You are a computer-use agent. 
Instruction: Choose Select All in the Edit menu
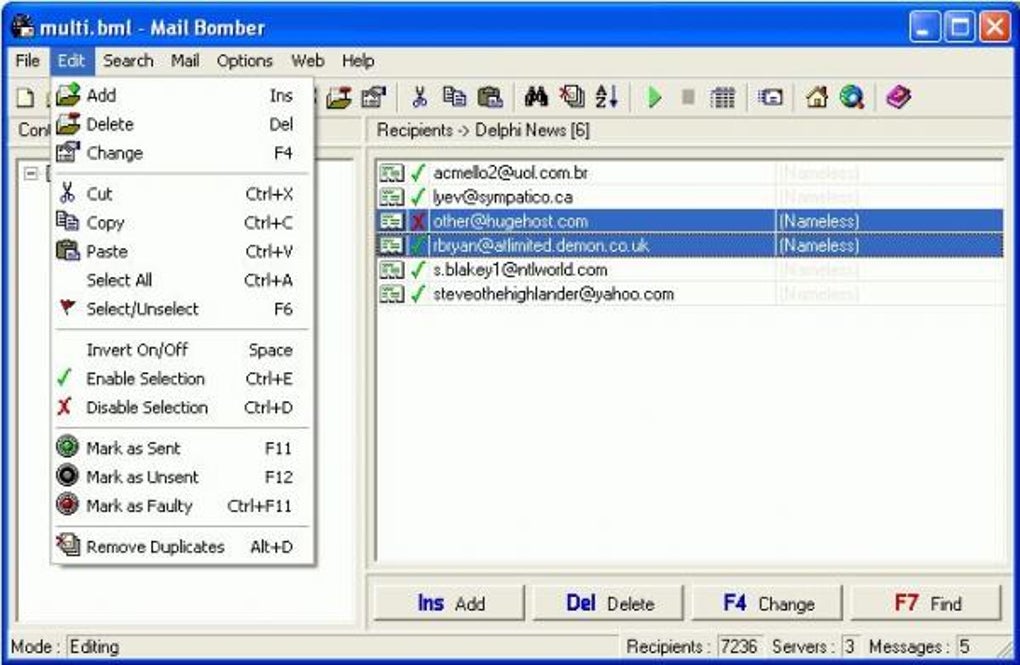click(182, 280)
